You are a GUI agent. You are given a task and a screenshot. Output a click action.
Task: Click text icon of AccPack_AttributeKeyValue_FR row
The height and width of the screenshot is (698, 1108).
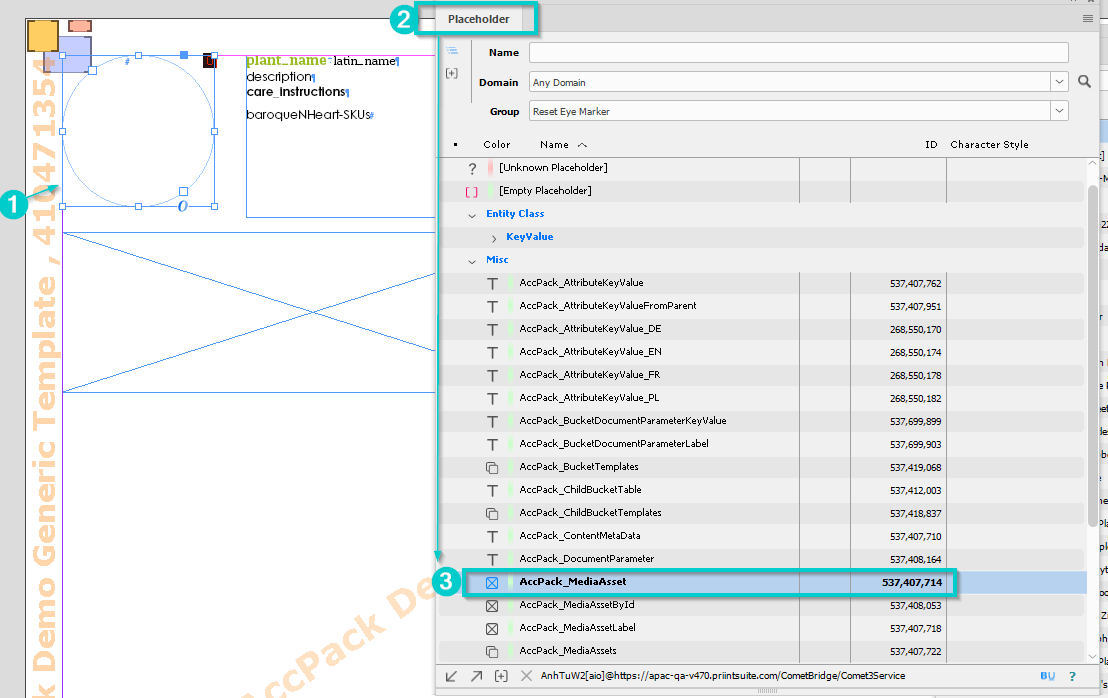point(493,375)
